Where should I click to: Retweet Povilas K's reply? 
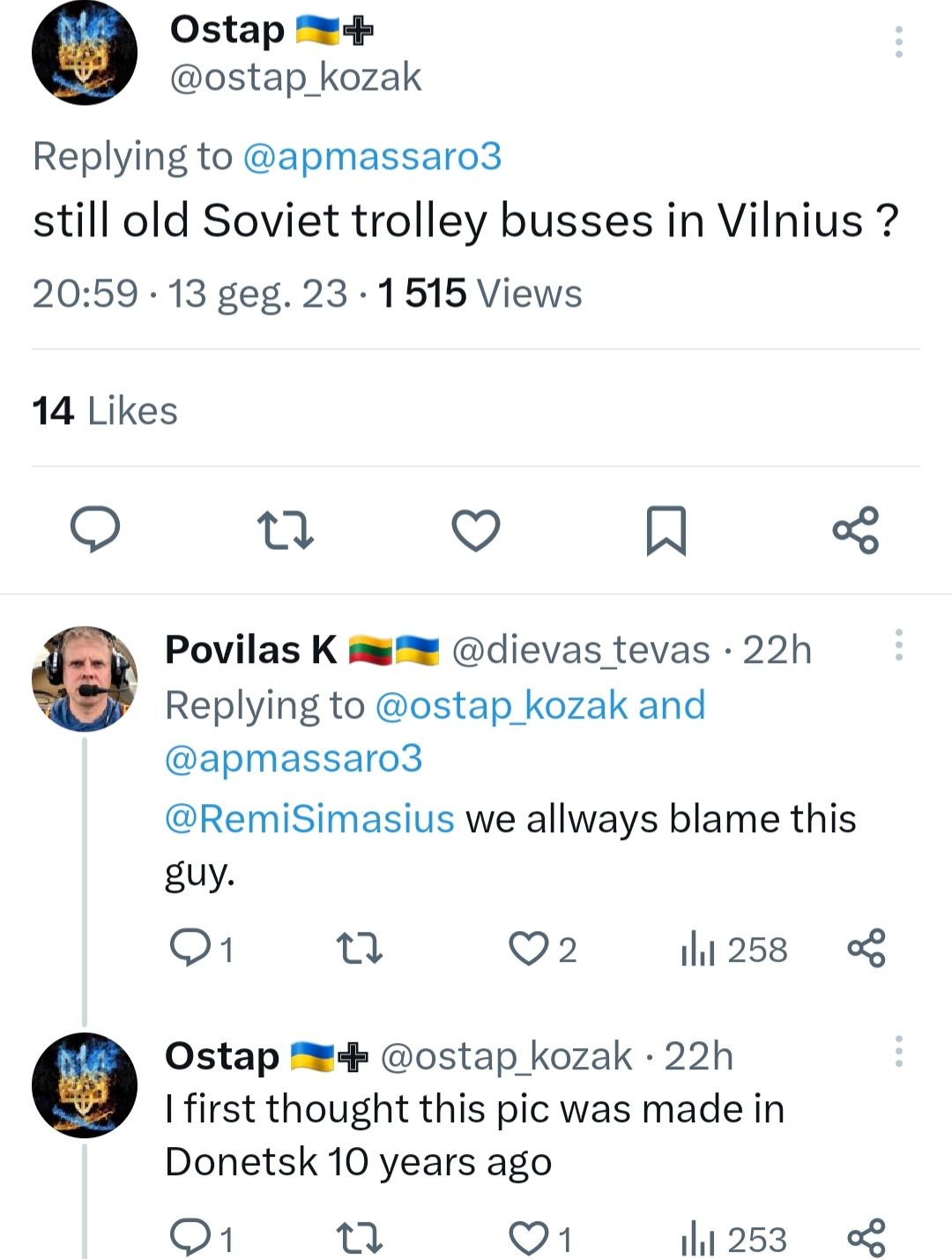(360, 949)
